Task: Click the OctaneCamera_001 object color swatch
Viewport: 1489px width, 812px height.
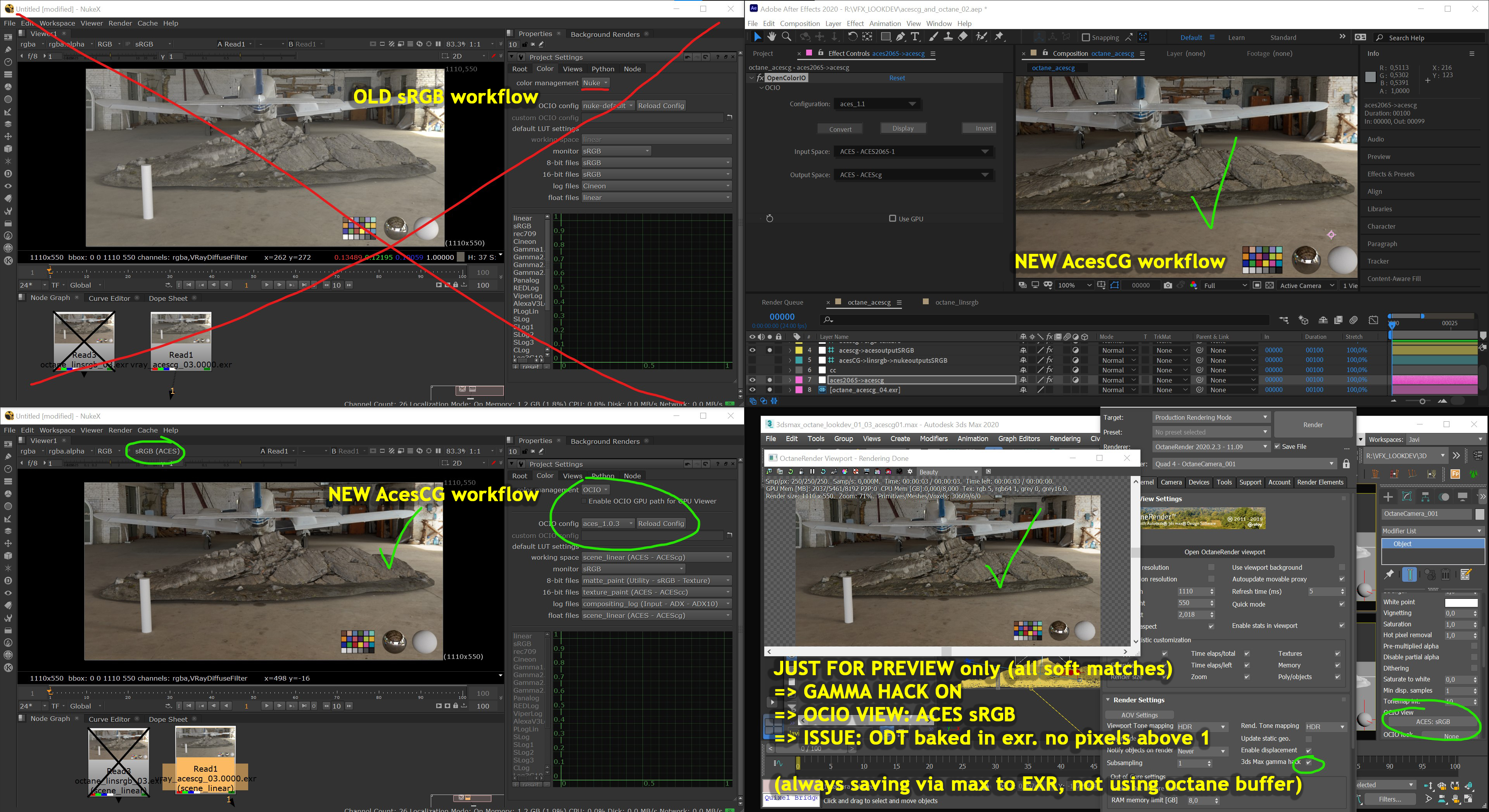Action: coord(1479,514)
